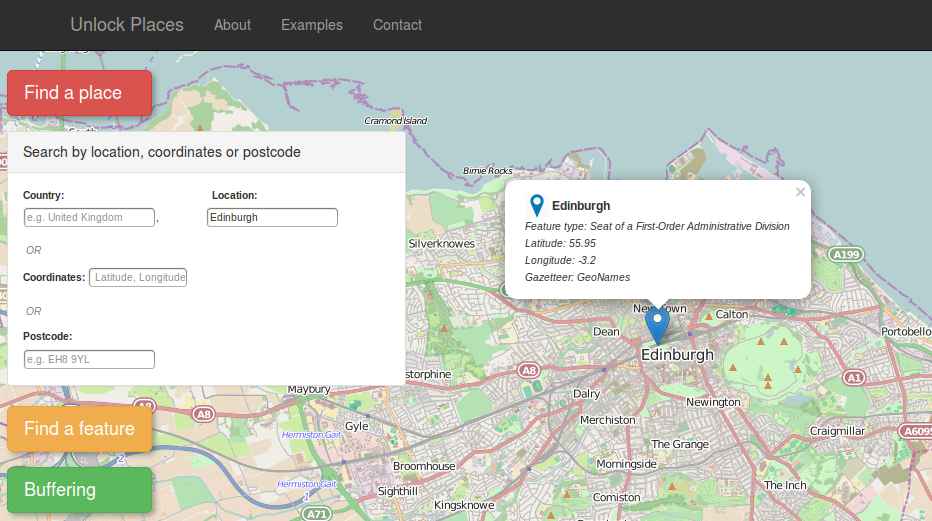Click the A199 road shield on map

pos(847,255)
